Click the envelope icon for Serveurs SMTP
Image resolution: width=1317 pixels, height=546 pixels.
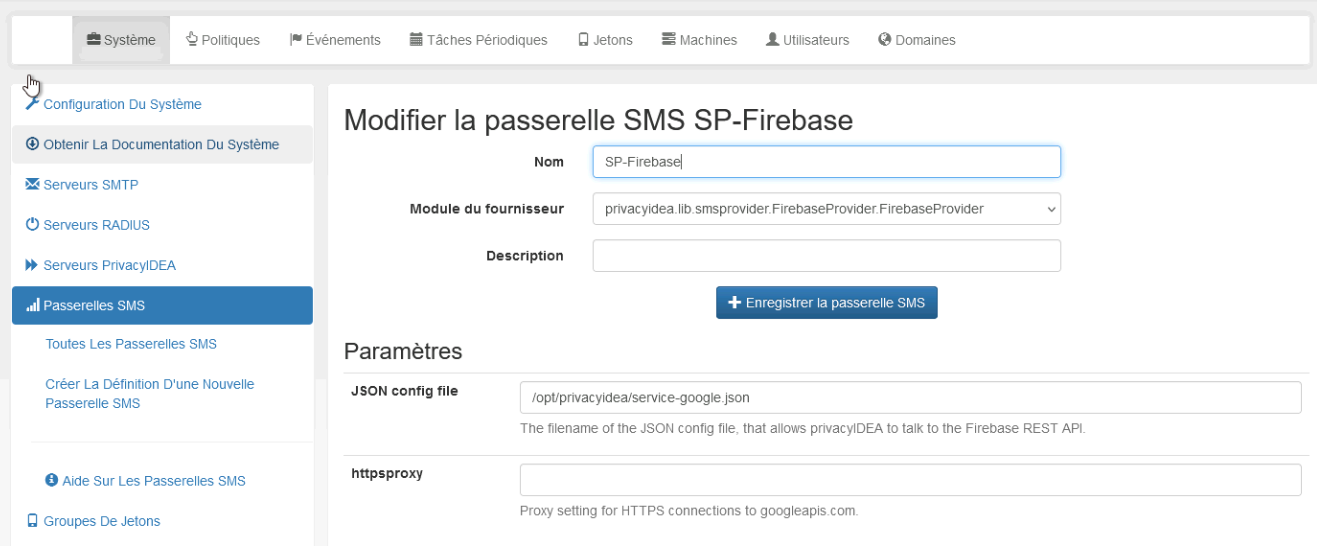(32, 184)
